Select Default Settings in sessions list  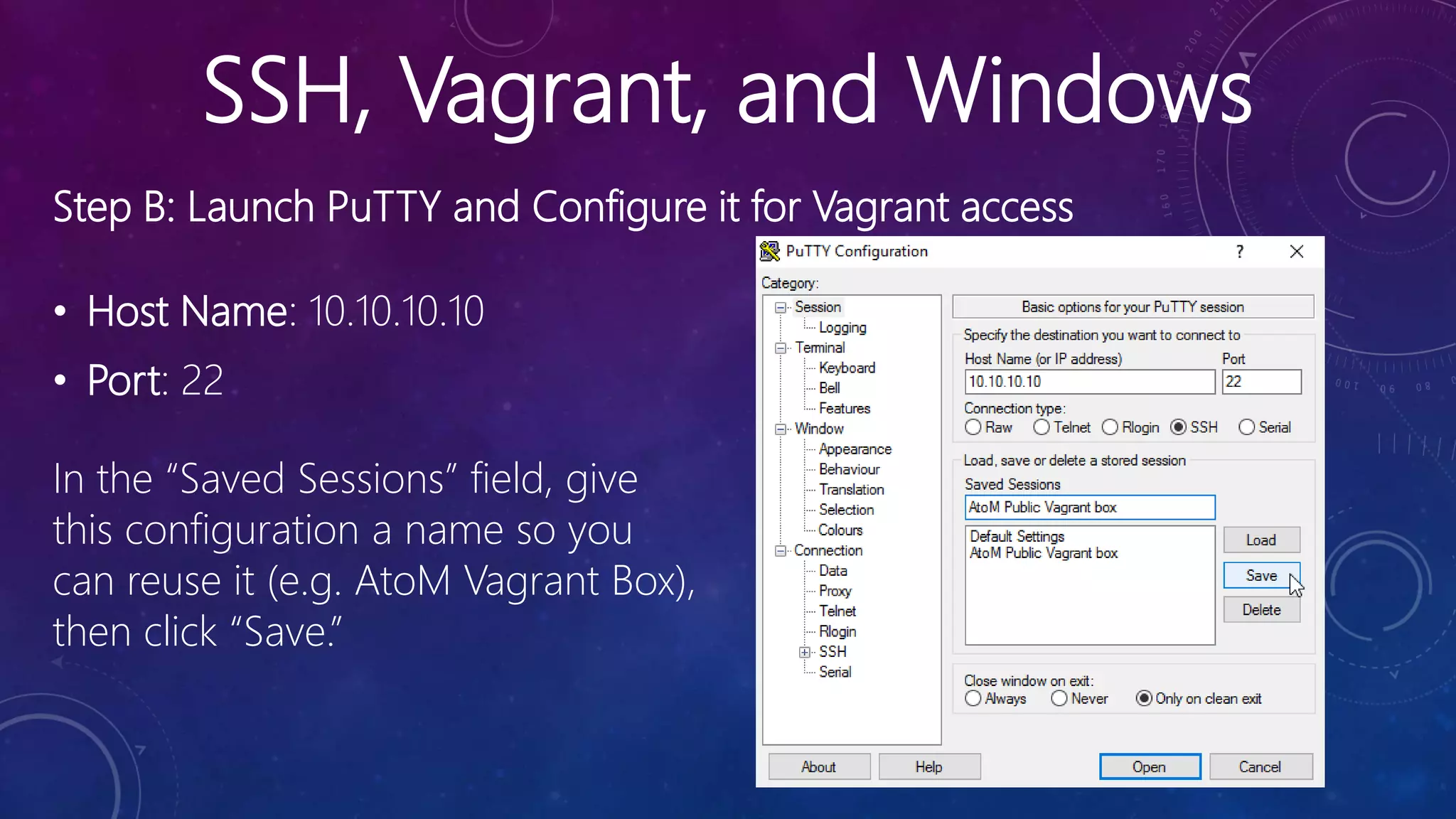pyautogui.click(x=1017, y=537)
